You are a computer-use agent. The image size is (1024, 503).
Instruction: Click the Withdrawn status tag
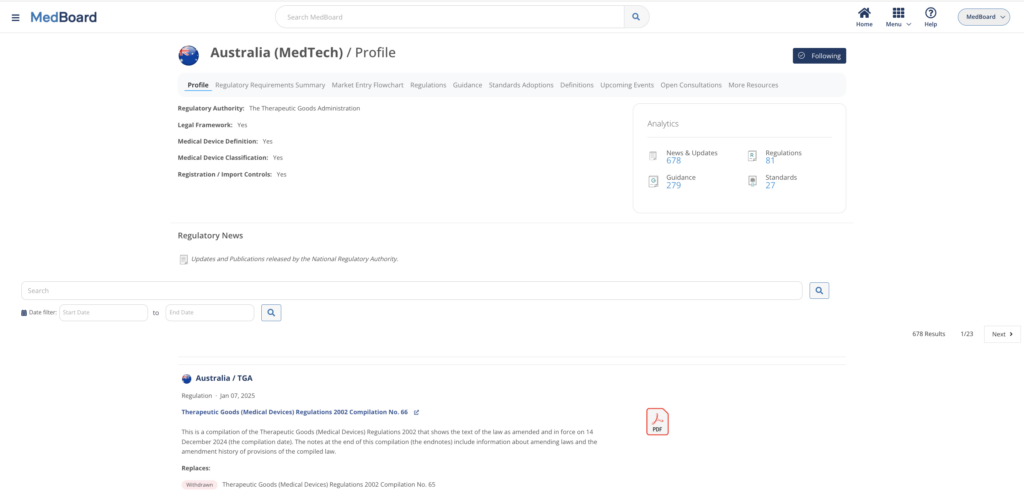pos(199,485)
